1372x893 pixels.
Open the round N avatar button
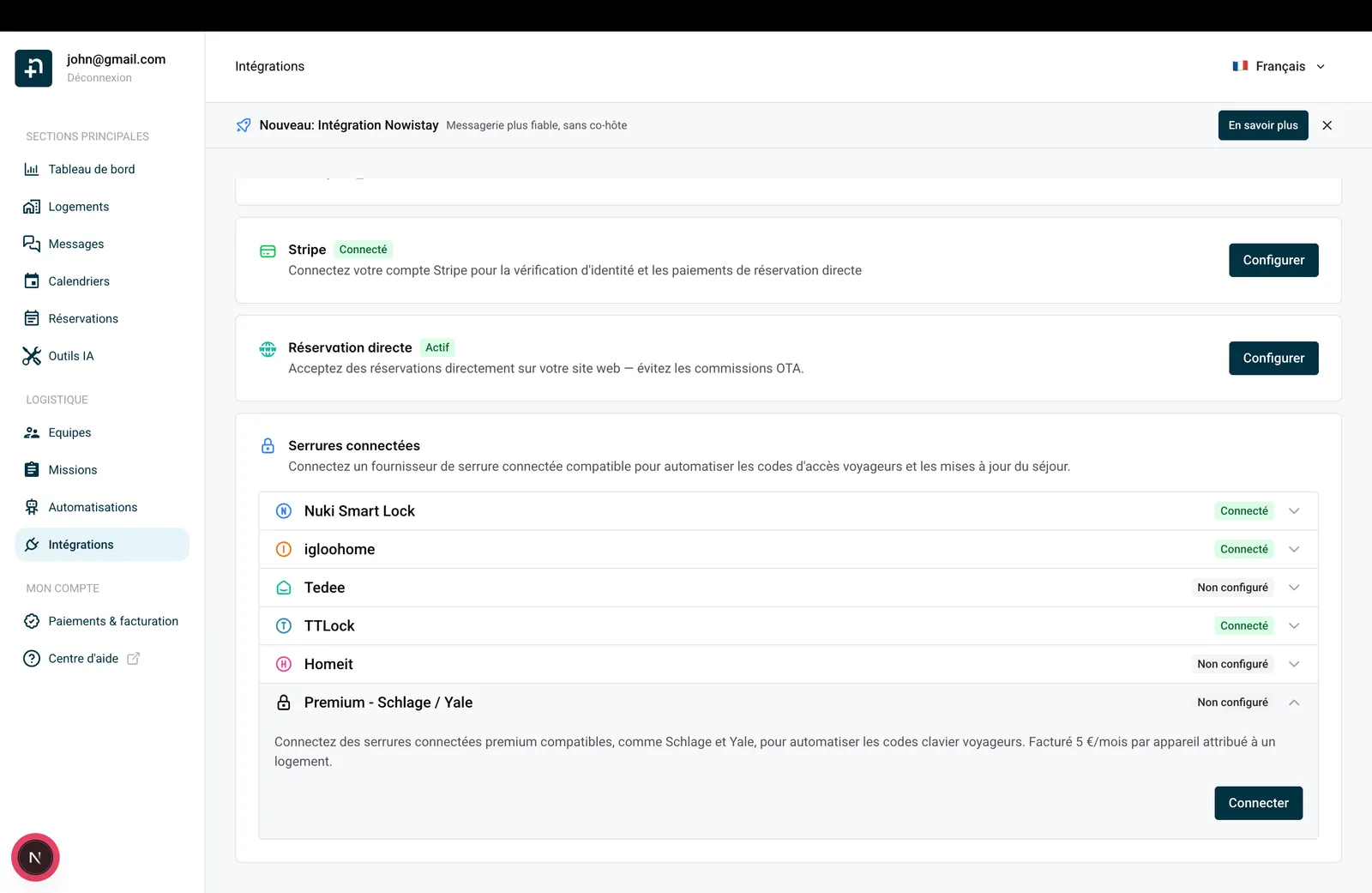(35, 857)
